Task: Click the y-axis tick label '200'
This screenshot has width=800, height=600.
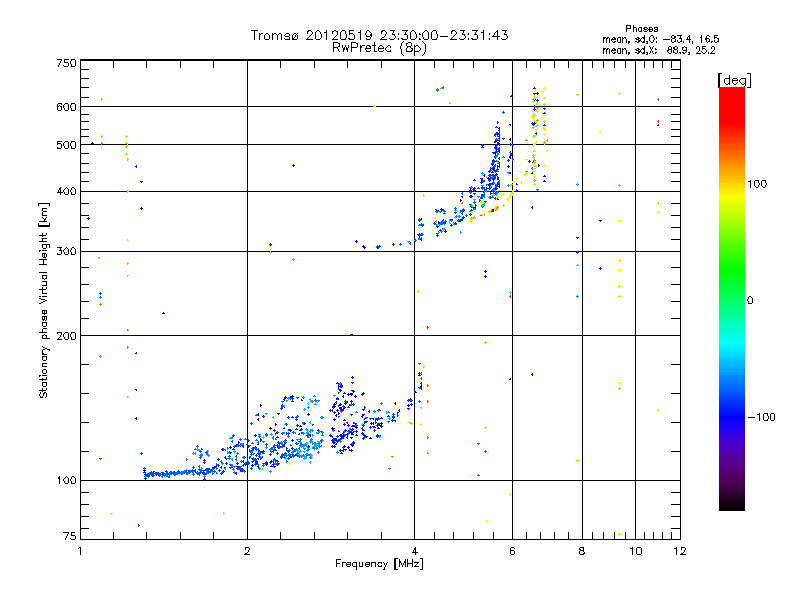Action: 66,336
